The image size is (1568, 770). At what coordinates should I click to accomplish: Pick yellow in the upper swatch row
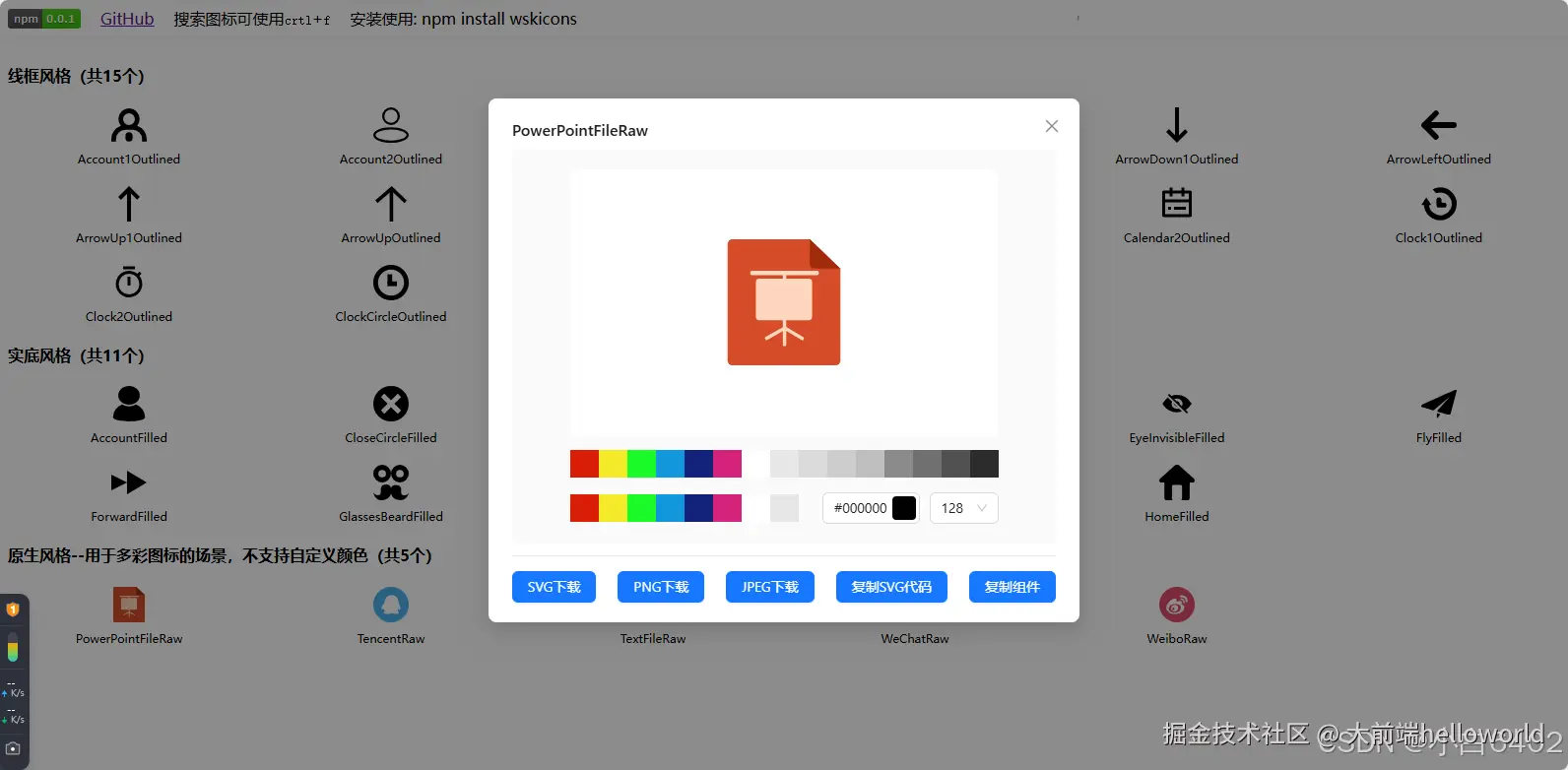(x=613, y=464)
